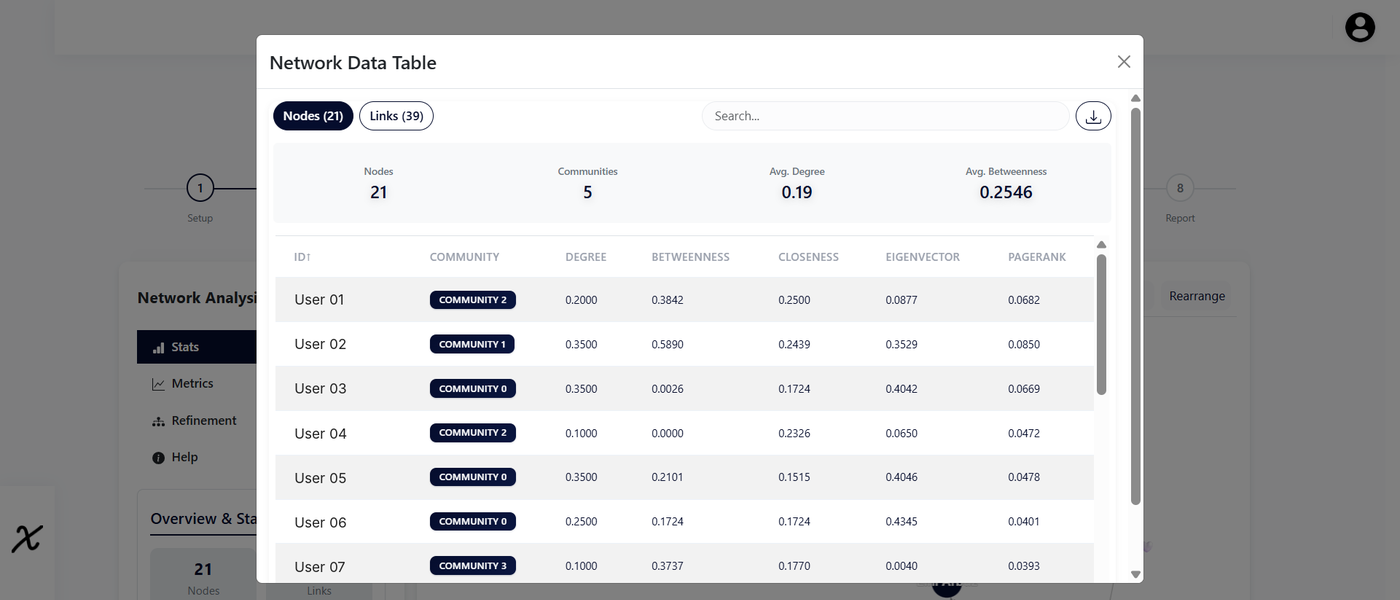Screen dimensions: 1400x600
Task: Select the User 04 row ID
Action: tap(320, 433)
